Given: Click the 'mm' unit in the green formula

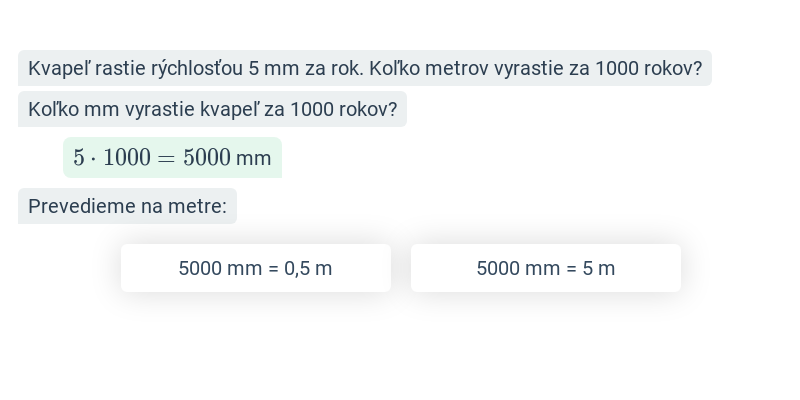Looking at the screenshot, I should click(254, 158).
